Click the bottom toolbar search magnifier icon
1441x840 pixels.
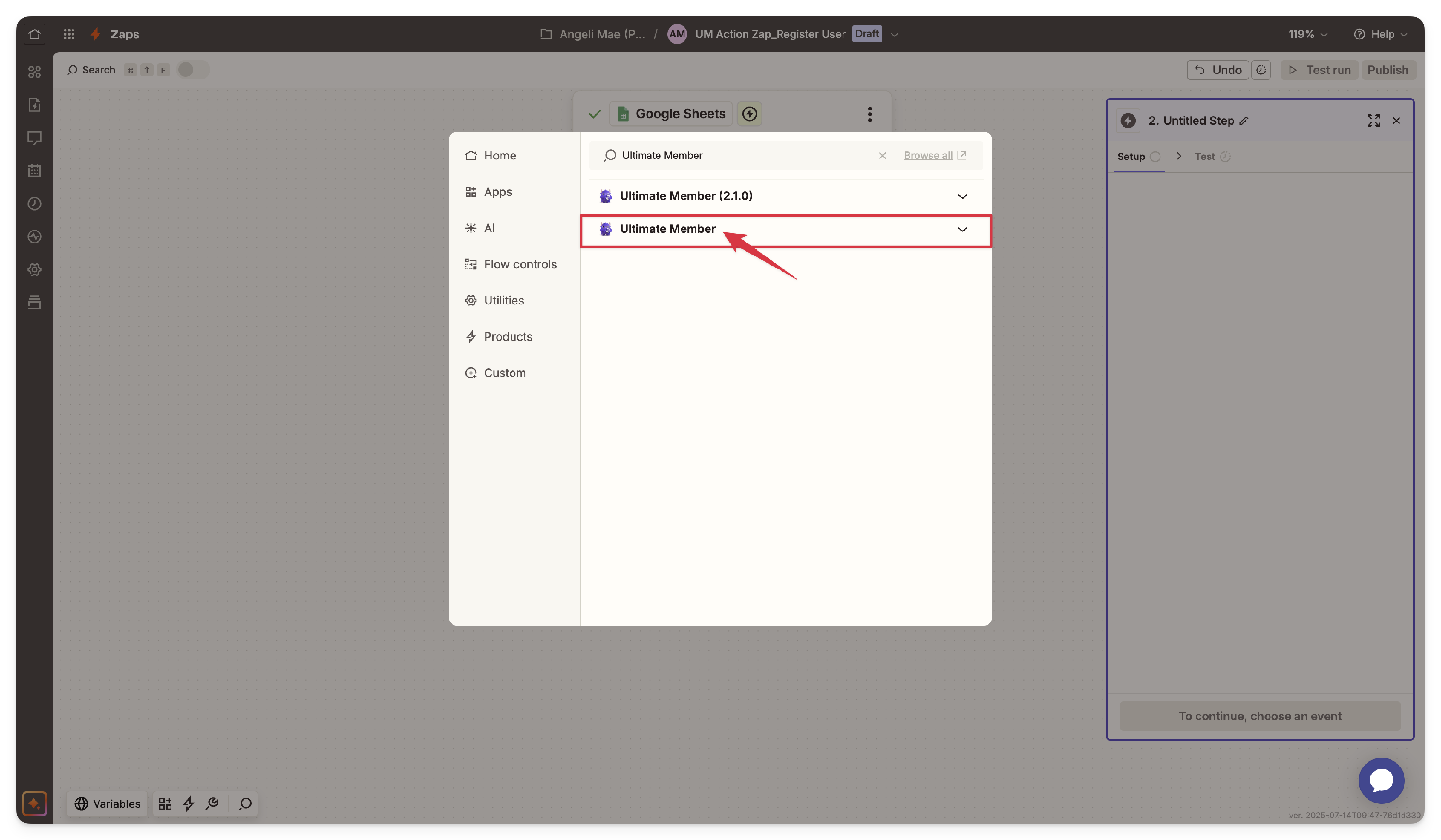click(245, 803)
